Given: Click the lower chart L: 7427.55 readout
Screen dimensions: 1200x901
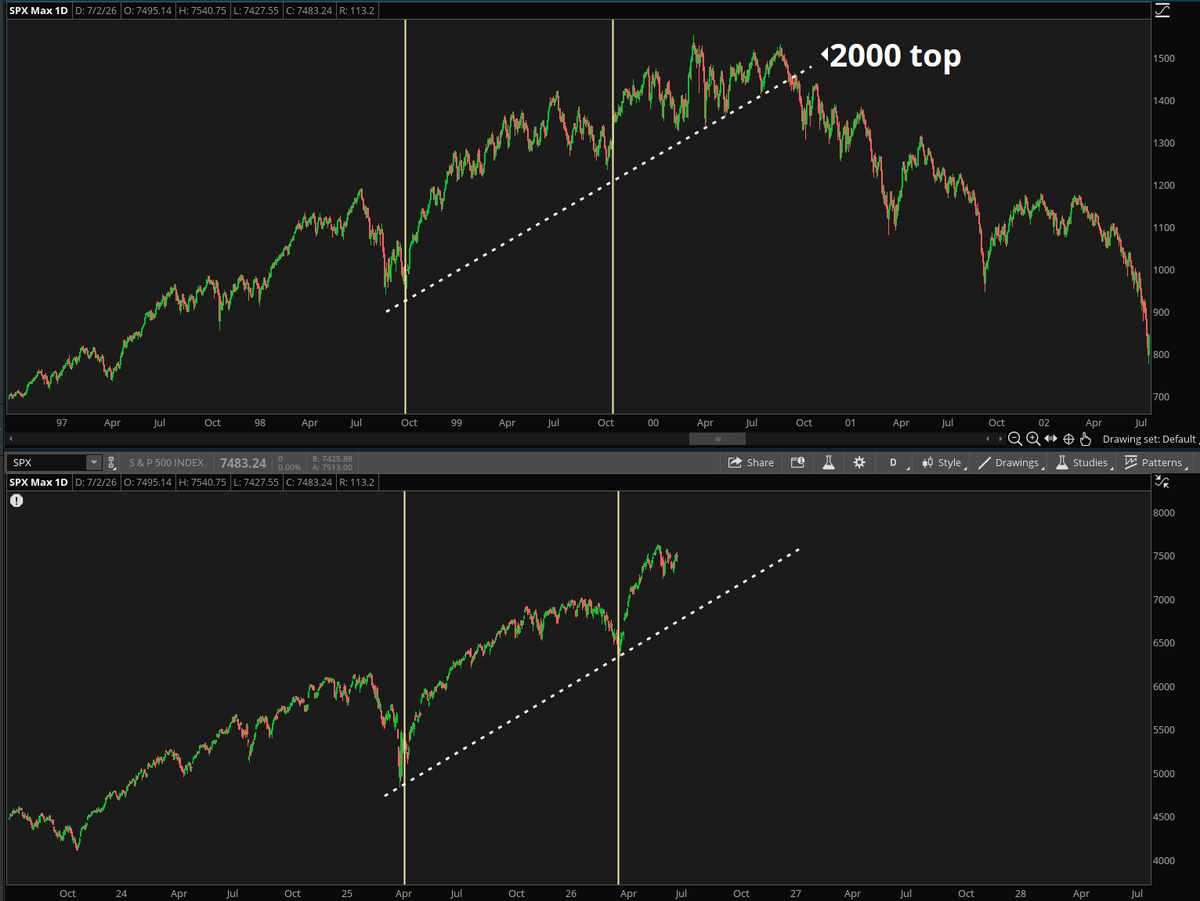Looking at the screenshot, I should (x=256, y=482).
